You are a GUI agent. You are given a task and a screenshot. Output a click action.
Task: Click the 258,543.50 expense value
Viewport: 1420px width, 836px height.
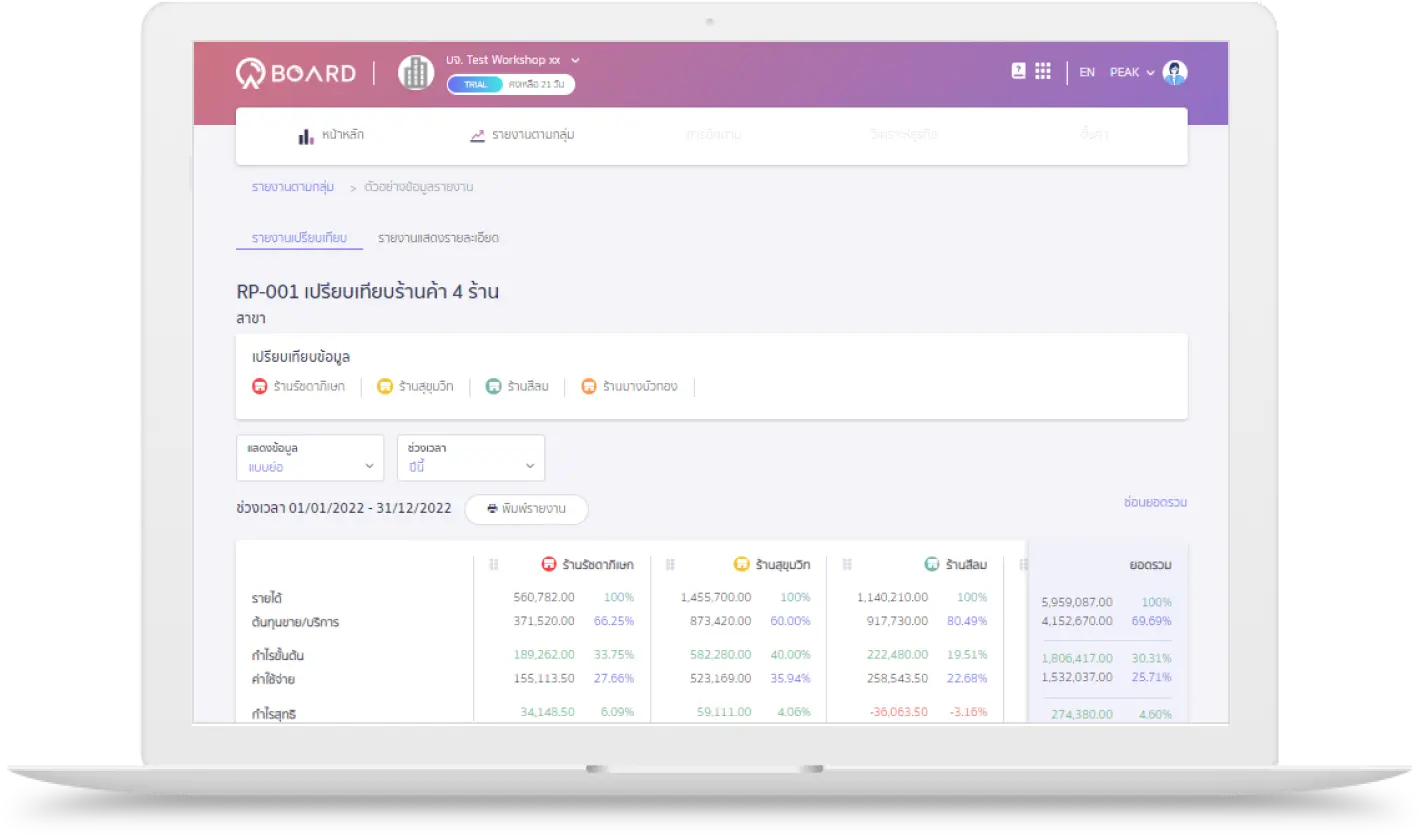(x=897, y=679)
